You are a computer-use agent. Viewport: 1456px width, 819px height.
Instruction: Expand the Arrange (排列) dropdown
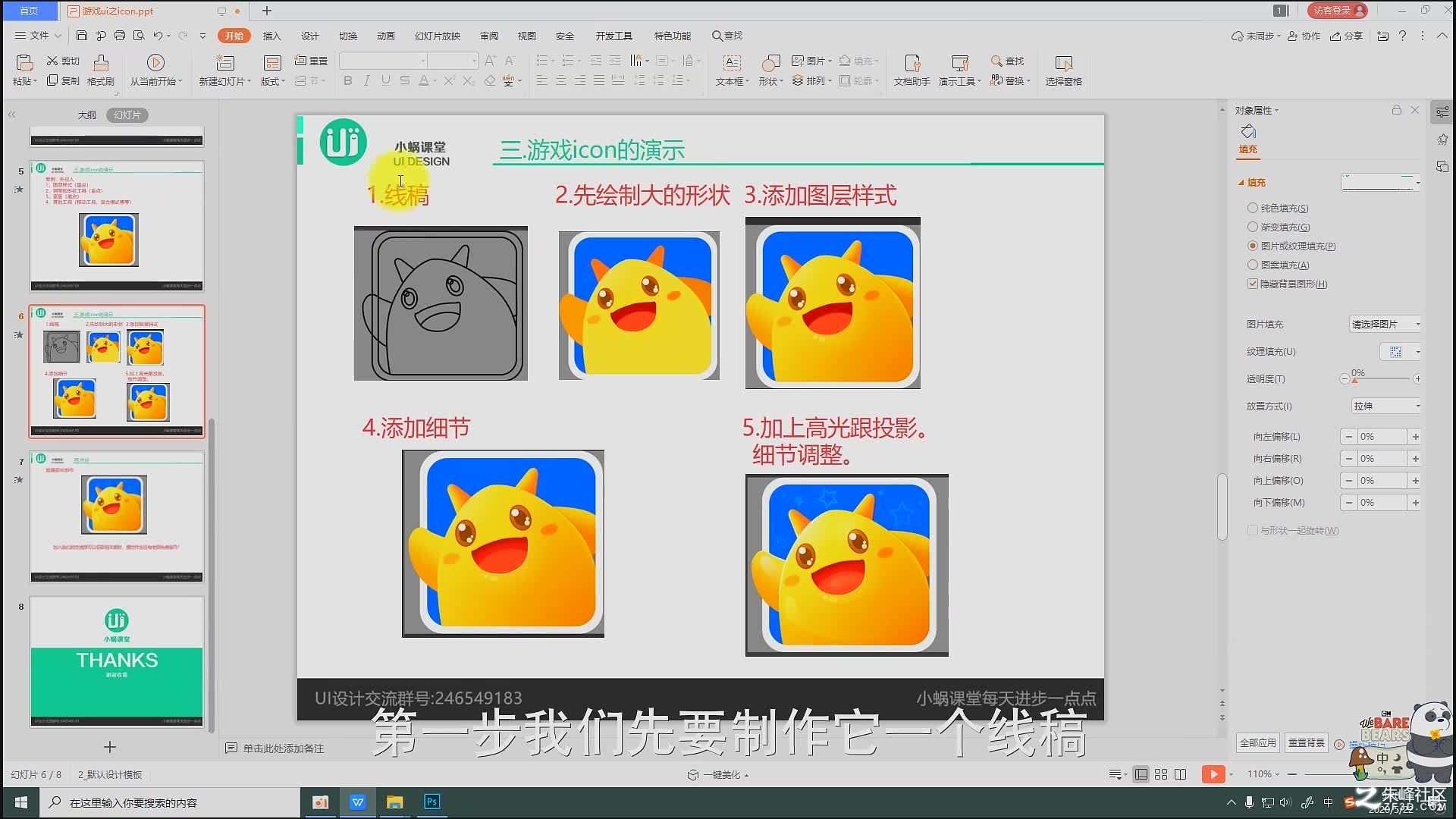coord(811,80)
